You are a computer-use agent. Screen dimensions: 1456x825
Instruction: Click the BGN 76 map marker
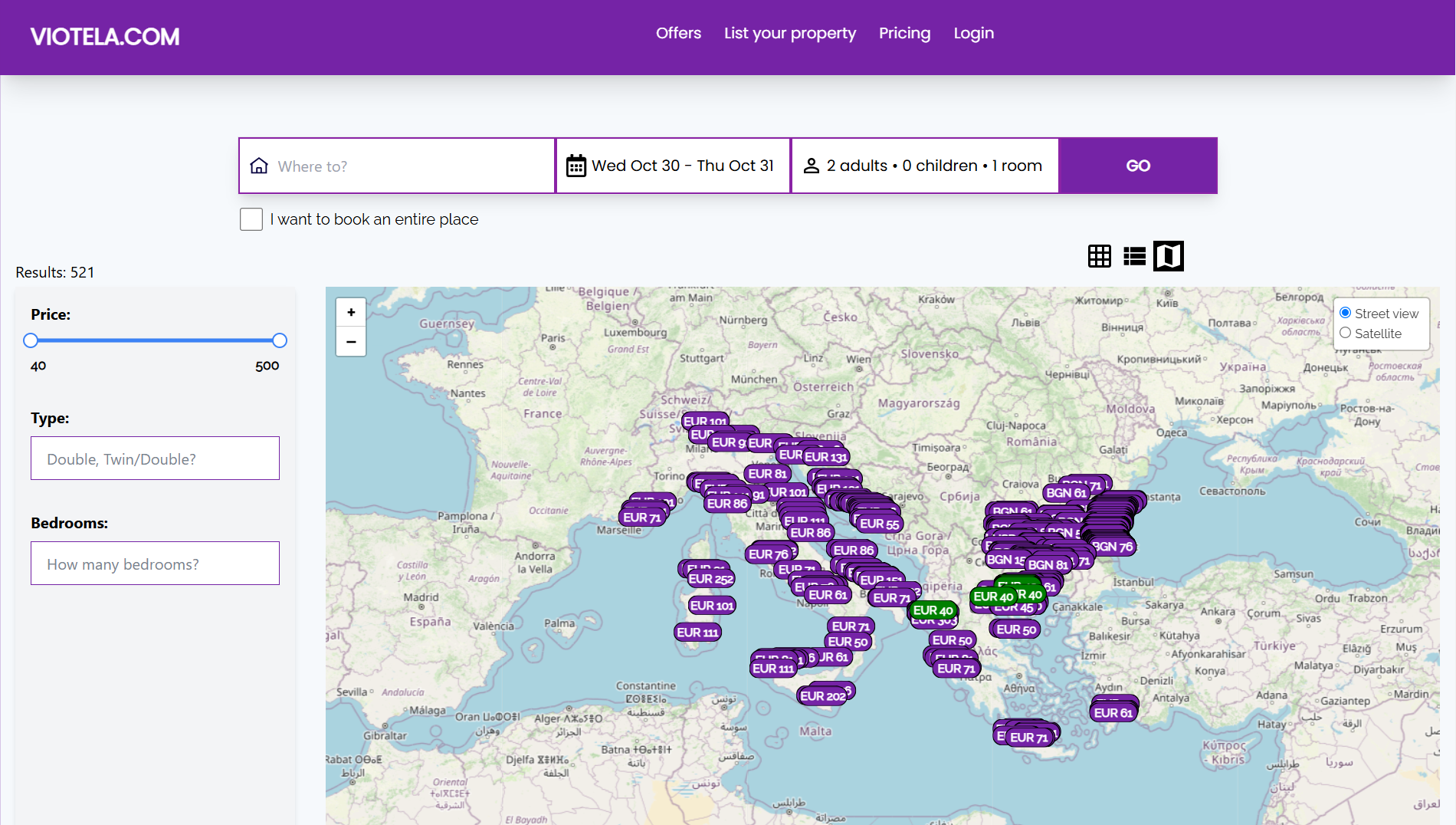click(x=1113, y=547)
